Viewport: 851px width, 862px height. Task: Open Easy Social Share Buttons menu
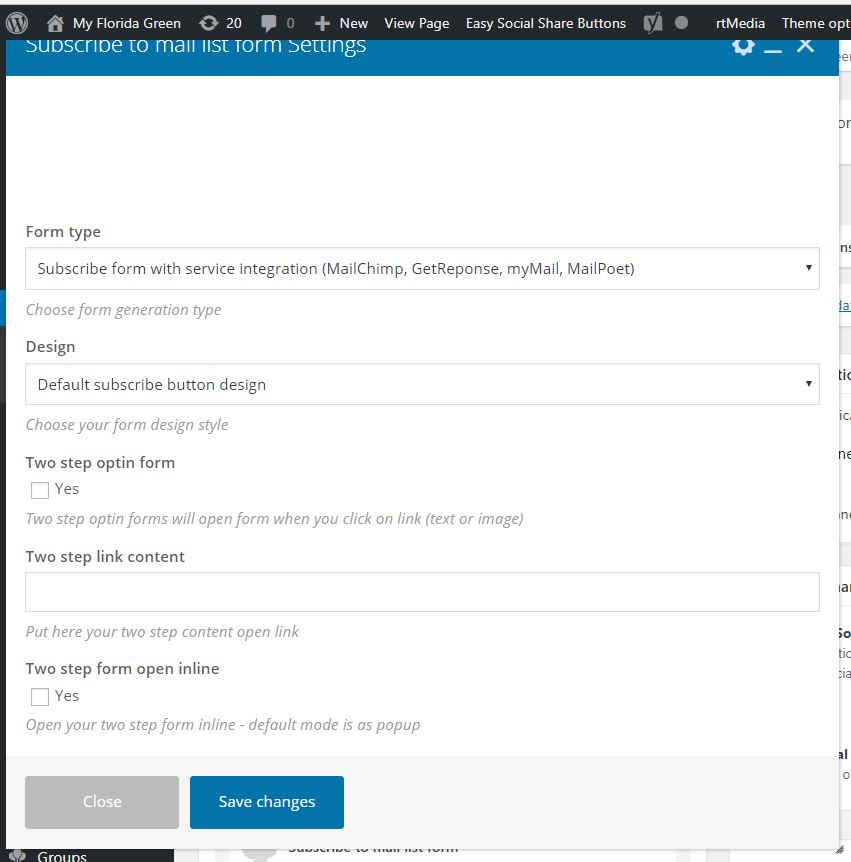(x=546, y=23)
